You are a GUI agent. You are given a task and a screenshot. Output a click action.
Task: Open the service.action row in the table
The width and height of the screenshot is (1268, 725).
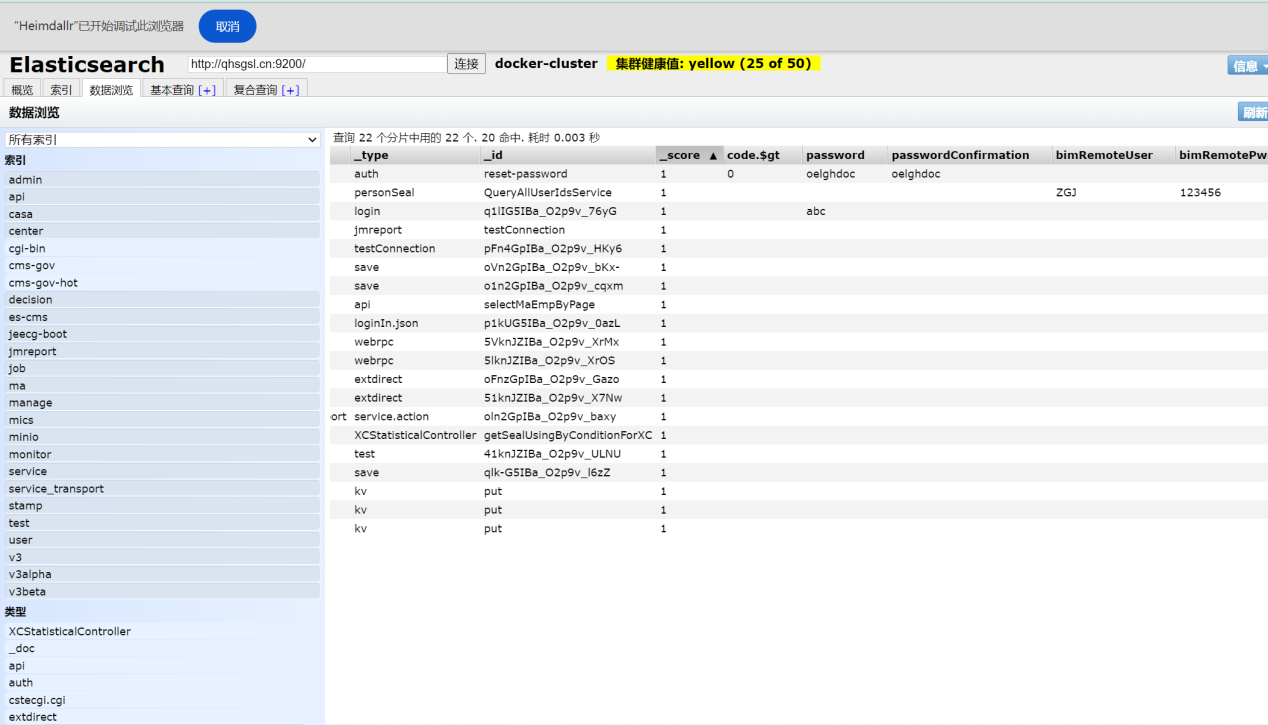[799, 417]
